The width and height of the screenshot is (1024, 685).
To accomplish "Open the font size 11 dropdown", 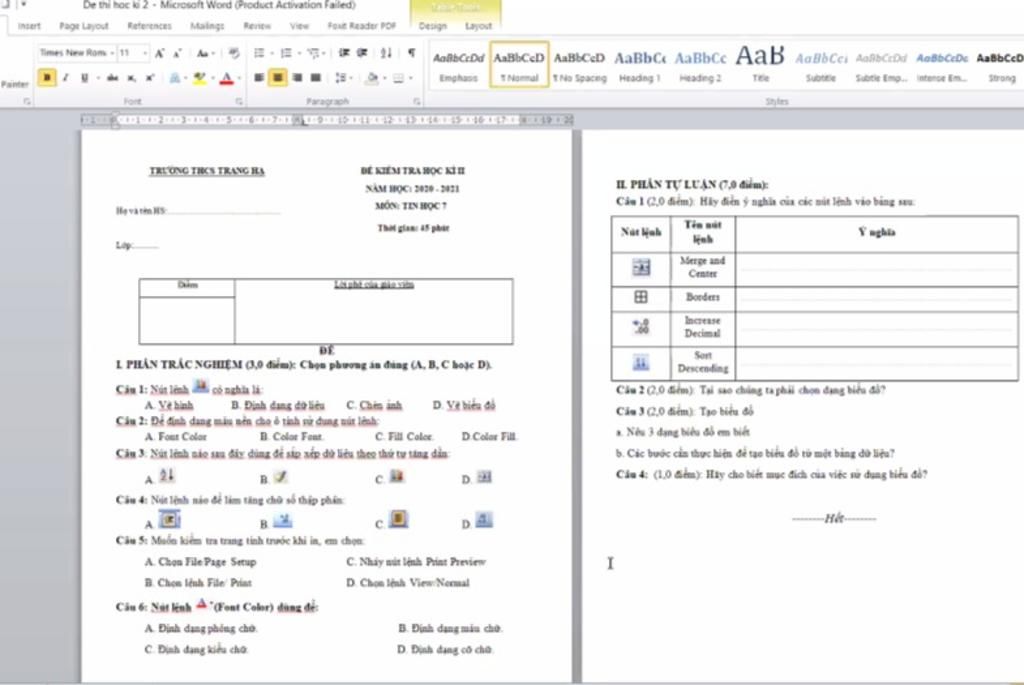I will click(145, 53).
